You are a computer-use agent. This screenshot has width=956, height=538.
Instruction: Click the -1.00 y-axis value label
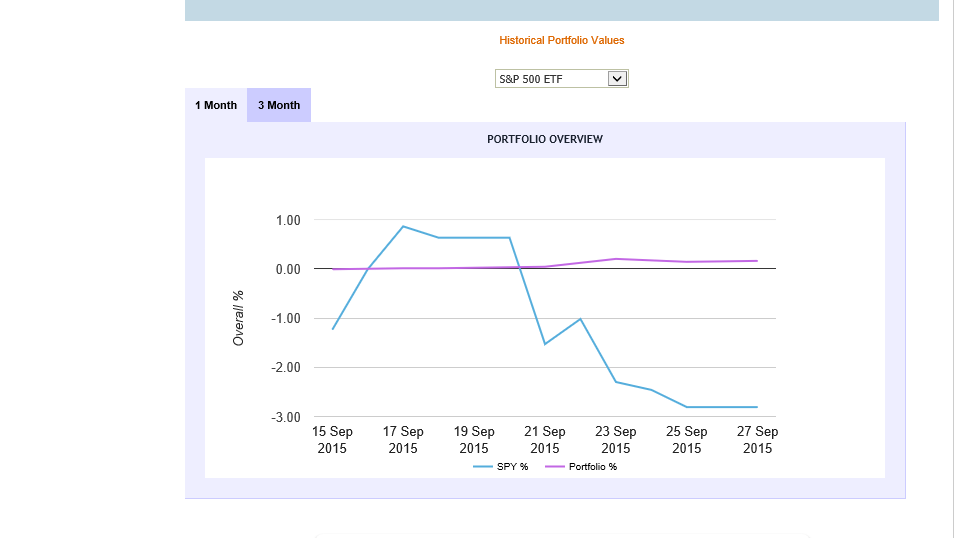pyautogui.click(x=285, y=318)
